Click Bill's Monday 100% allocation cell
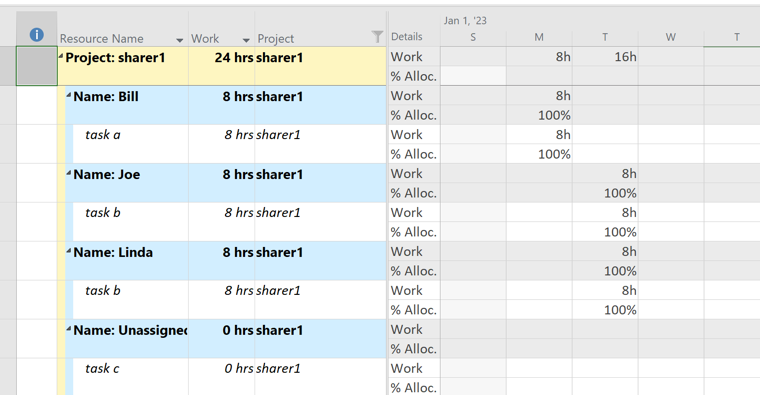The image size is (760, 395). [539, 115]
